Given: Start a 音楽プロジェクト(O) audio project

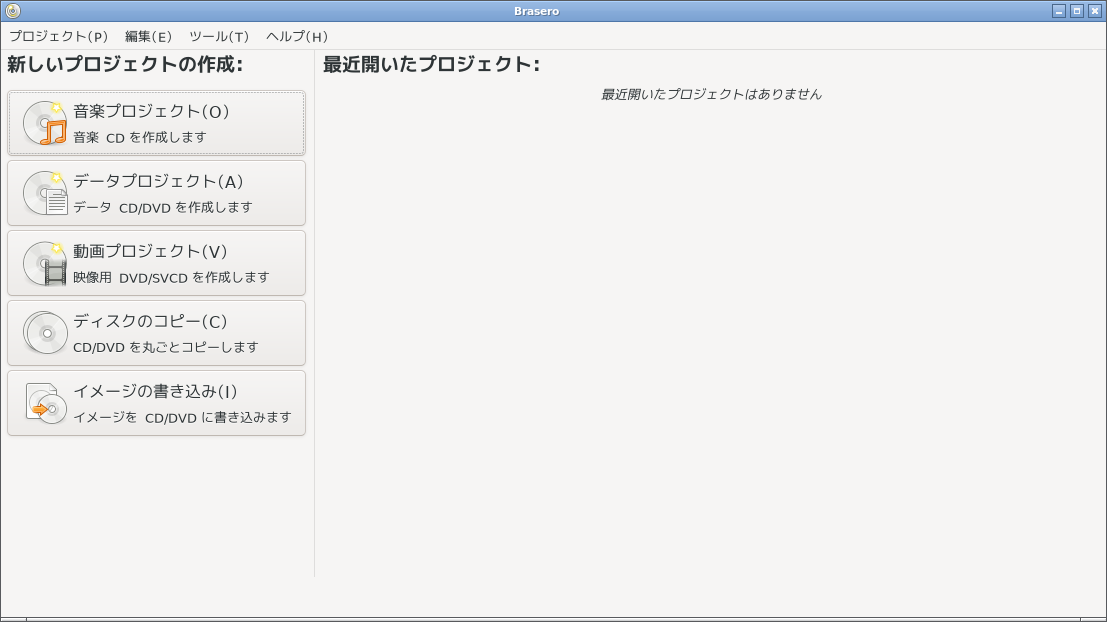Looking at the screenshot, I should 156,123.
